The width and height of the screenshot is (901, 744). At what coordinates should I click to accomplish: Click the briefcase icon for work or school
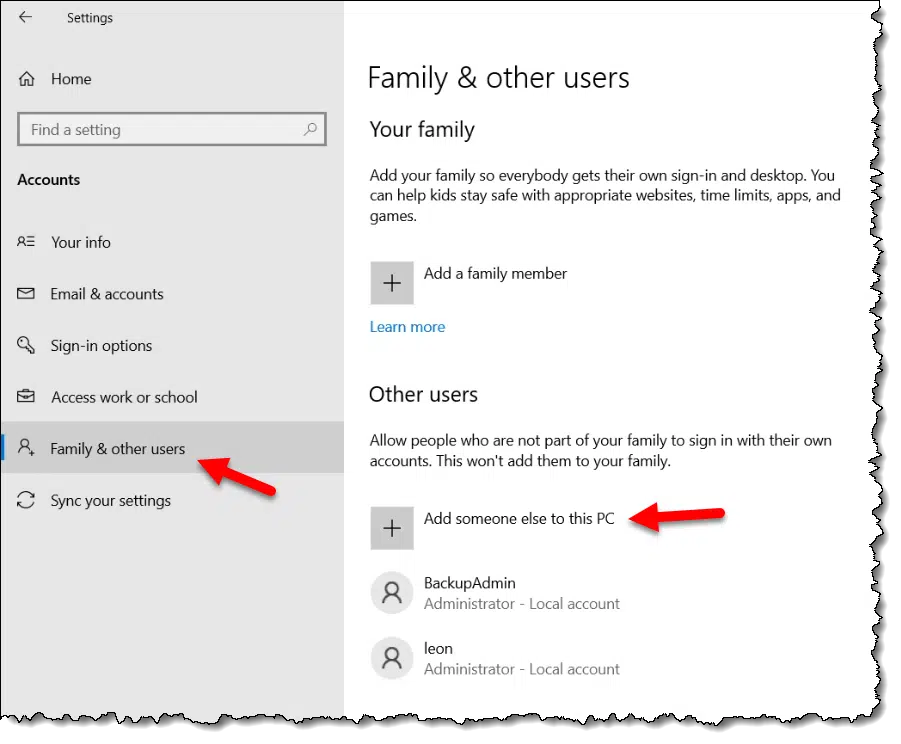(26, 396)
